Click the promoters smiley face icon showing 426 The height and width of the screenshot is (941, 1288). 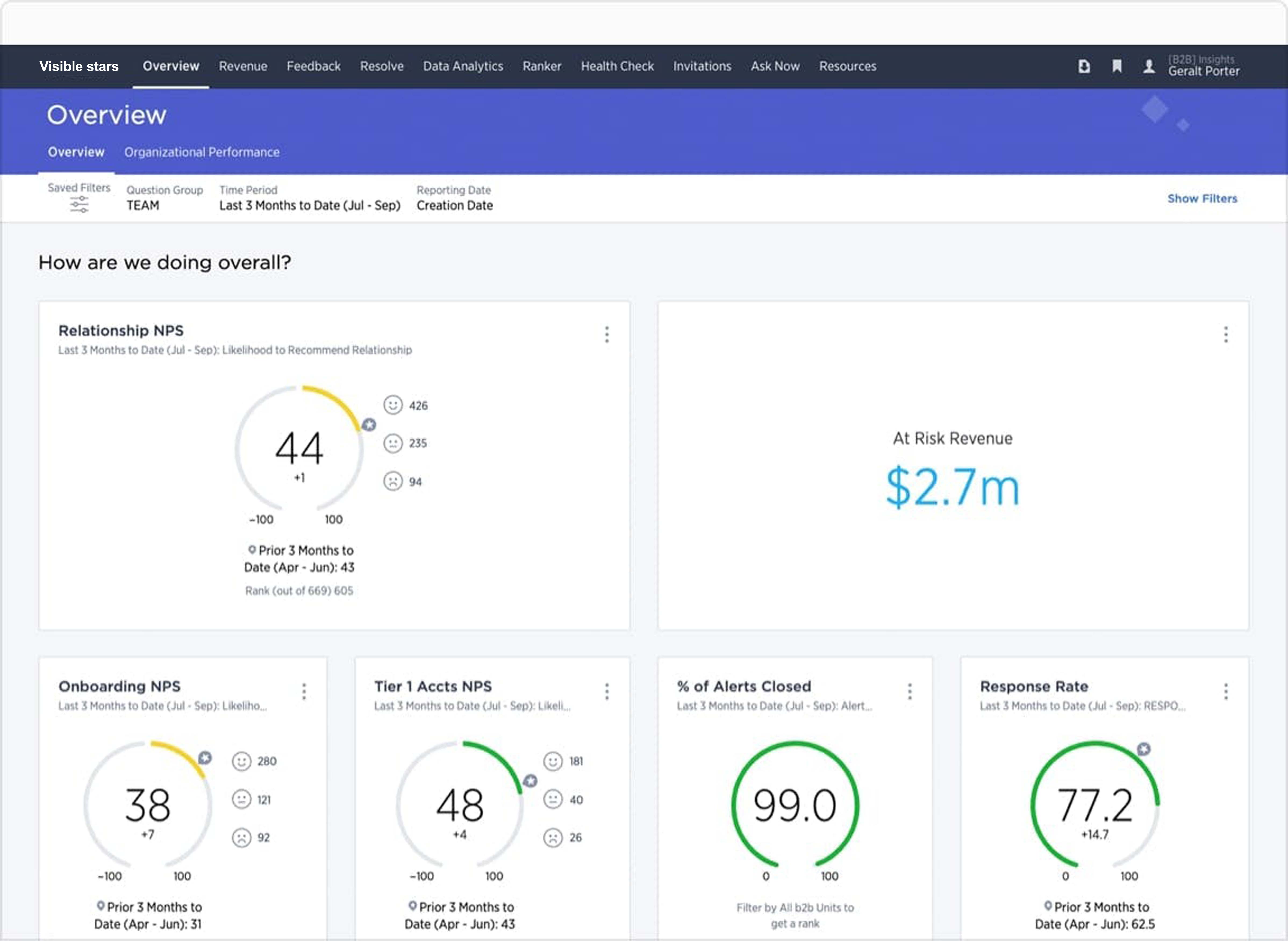[x=393, y=405]
